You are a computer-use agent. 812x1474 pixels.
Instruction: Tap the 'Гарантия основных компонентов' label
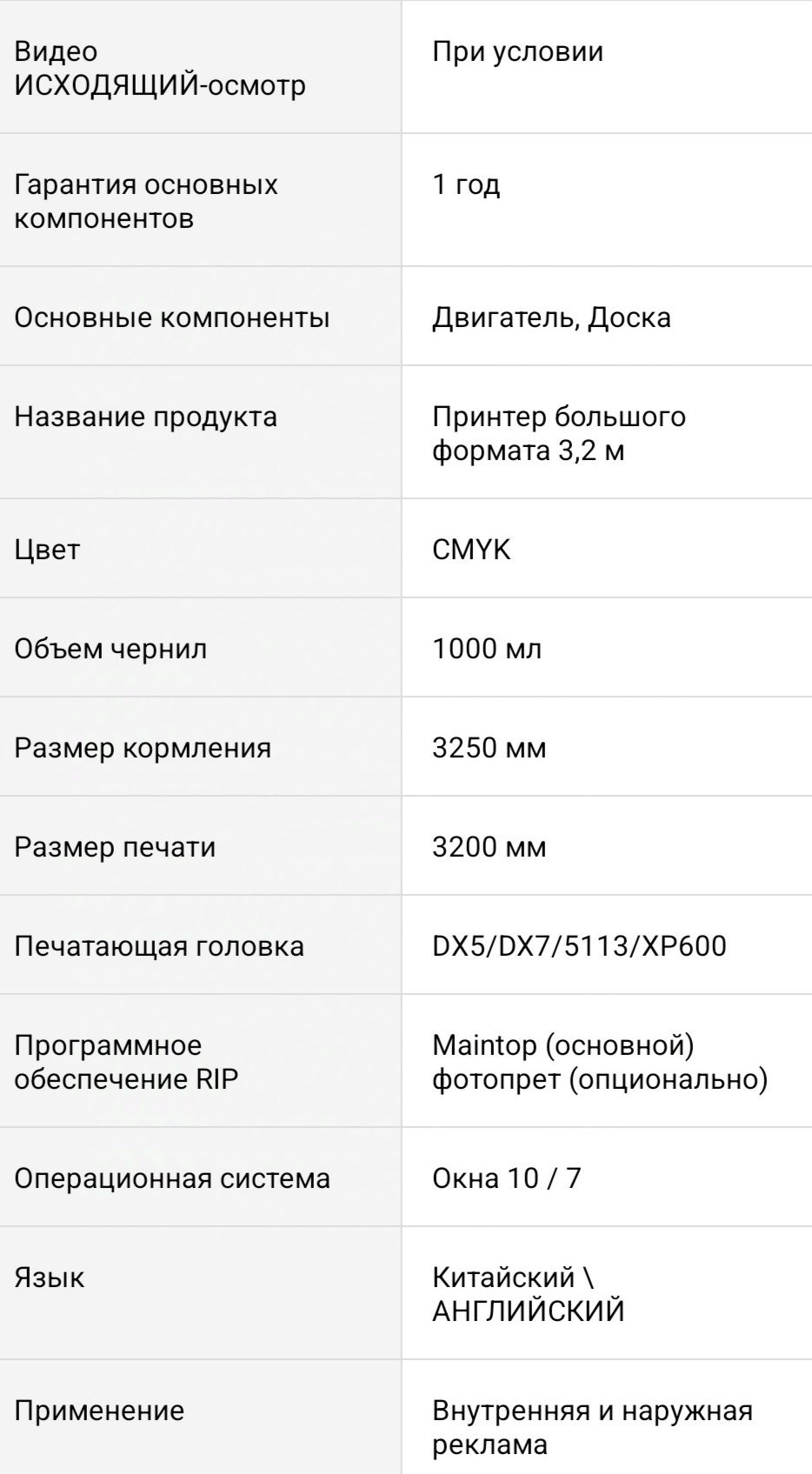146,201
